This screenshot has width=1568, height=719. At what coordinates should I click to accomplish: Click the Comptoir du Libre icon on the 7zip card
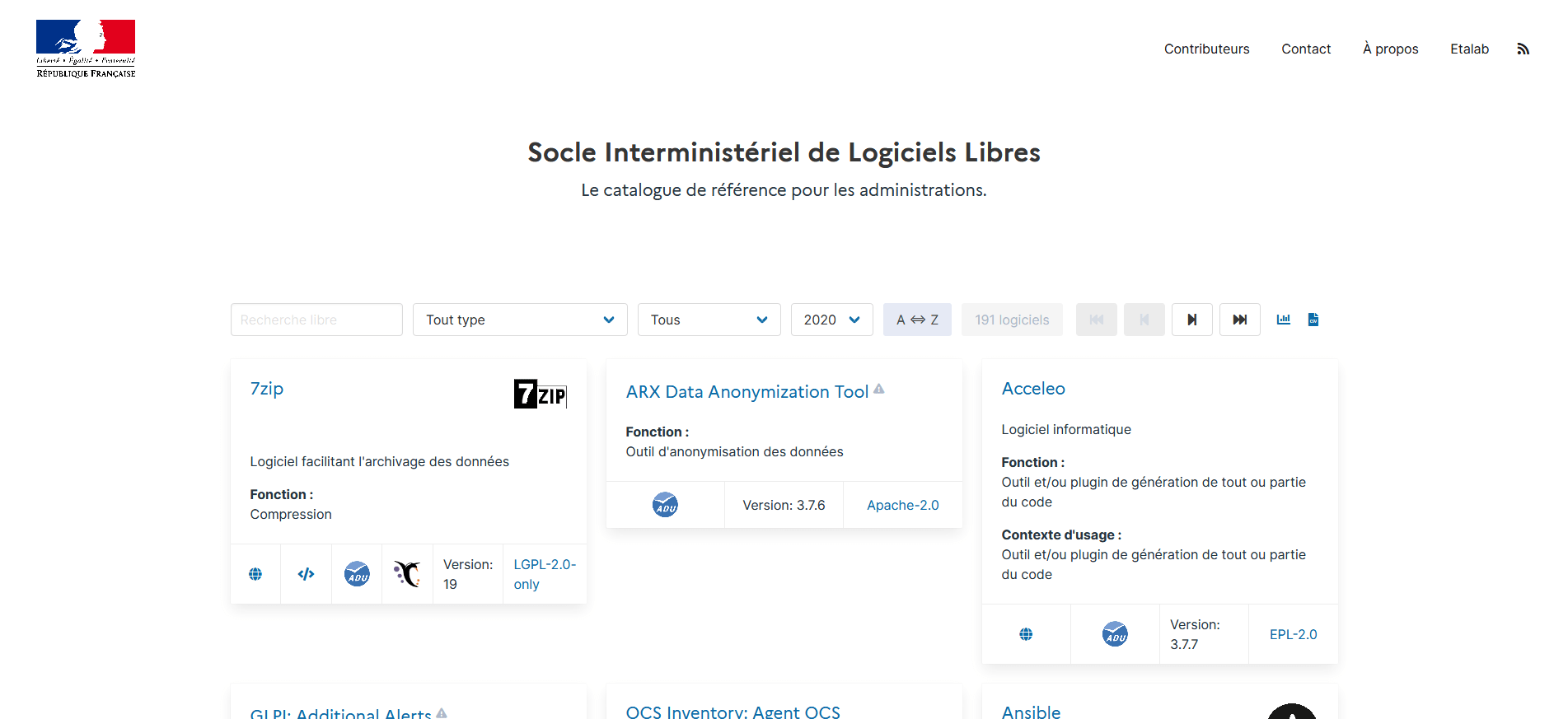pos(407,574)
